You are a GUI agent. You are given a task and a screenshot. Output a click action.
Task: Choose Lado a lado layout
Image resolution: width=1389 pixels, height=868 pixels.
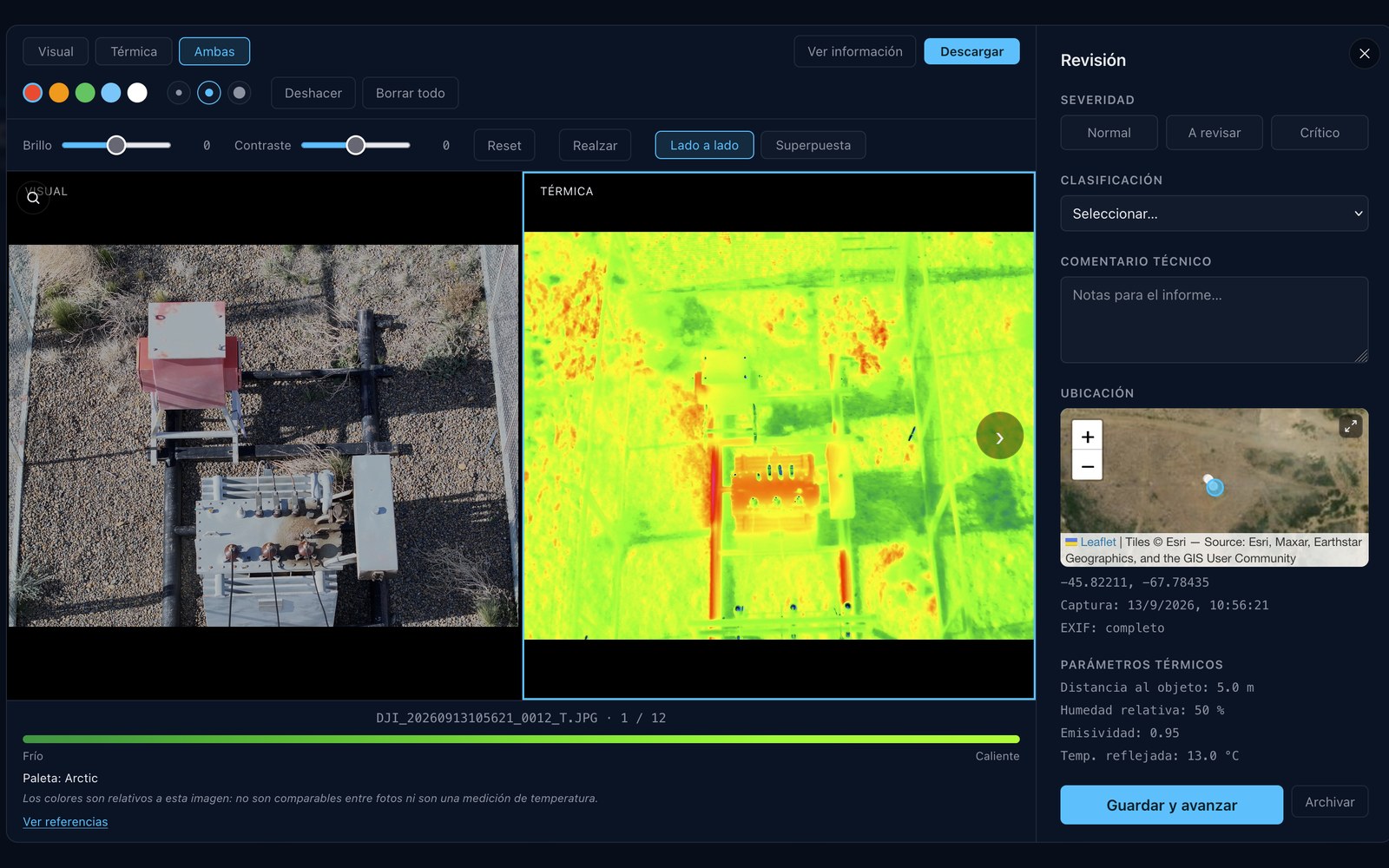(x=704, y=145)
